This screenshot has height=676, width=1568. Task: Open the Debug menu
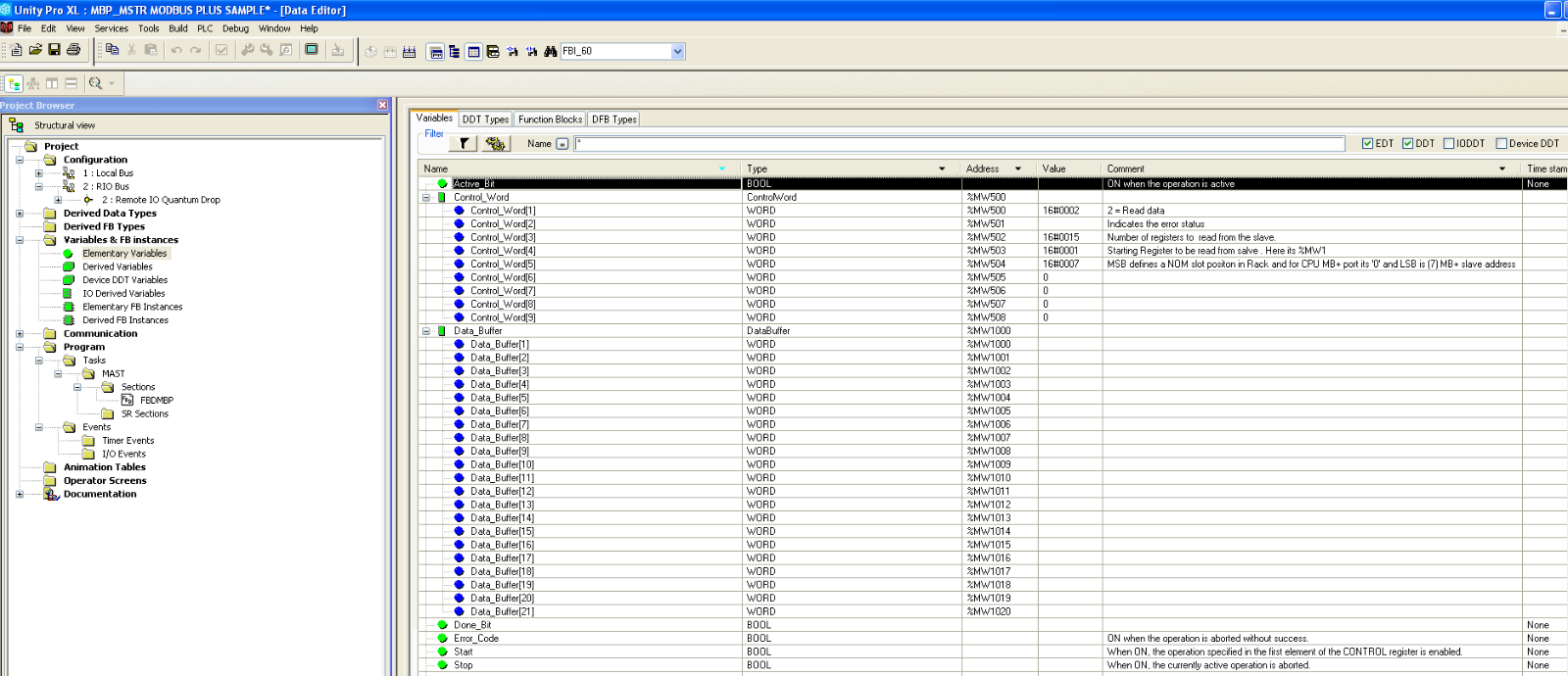[x=235, y=28]
